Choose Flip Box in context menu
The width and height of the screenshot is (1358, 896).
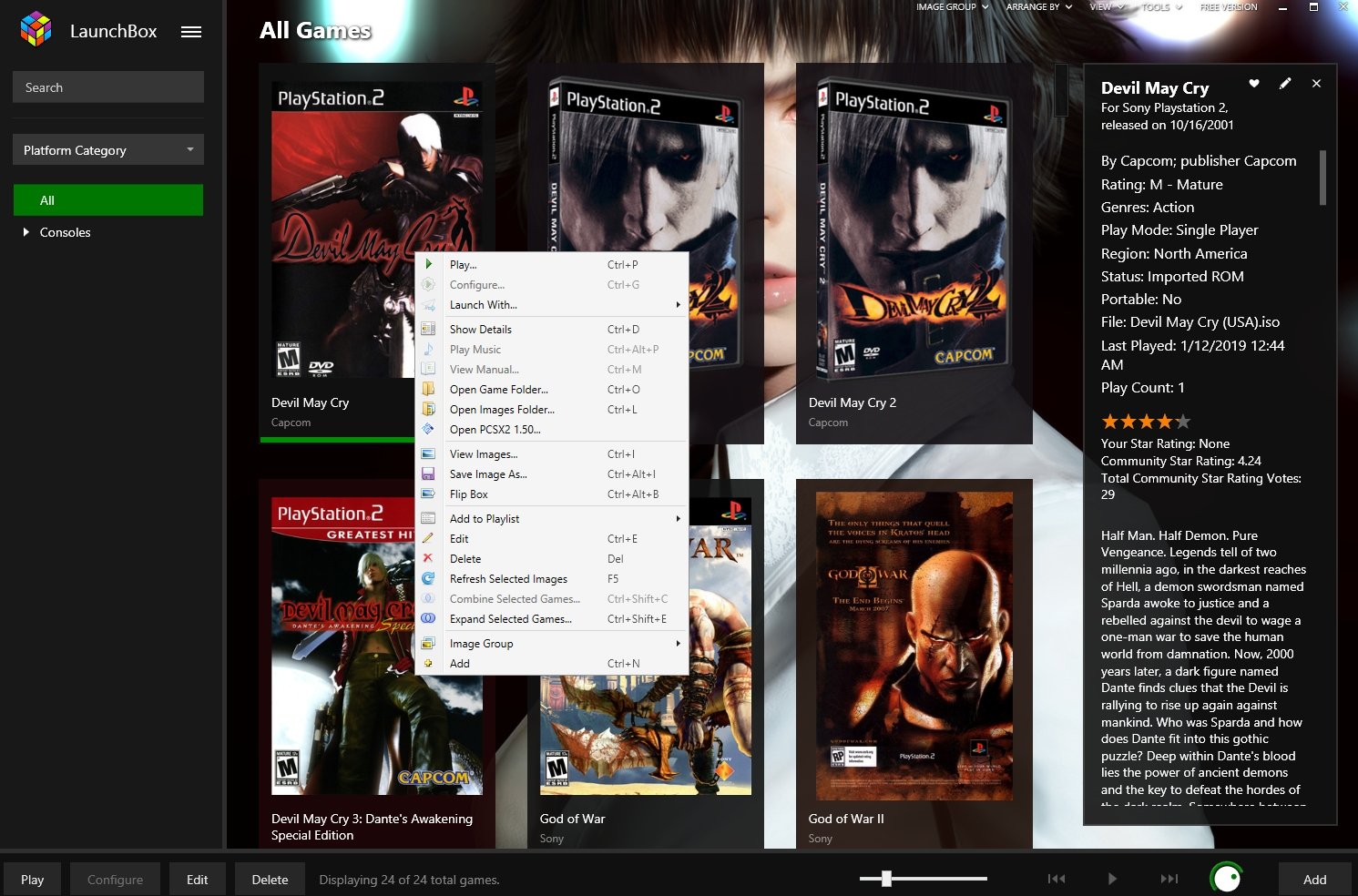click(551, 494)
